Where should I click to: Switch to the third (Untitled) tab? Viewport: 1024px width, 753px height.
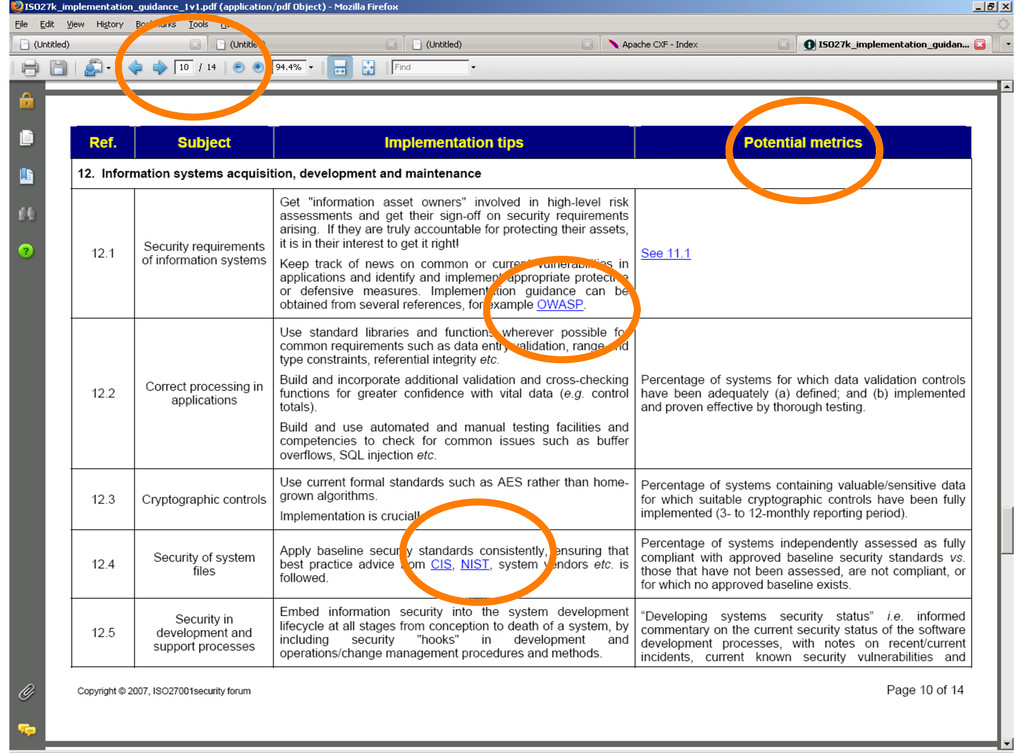502,44
